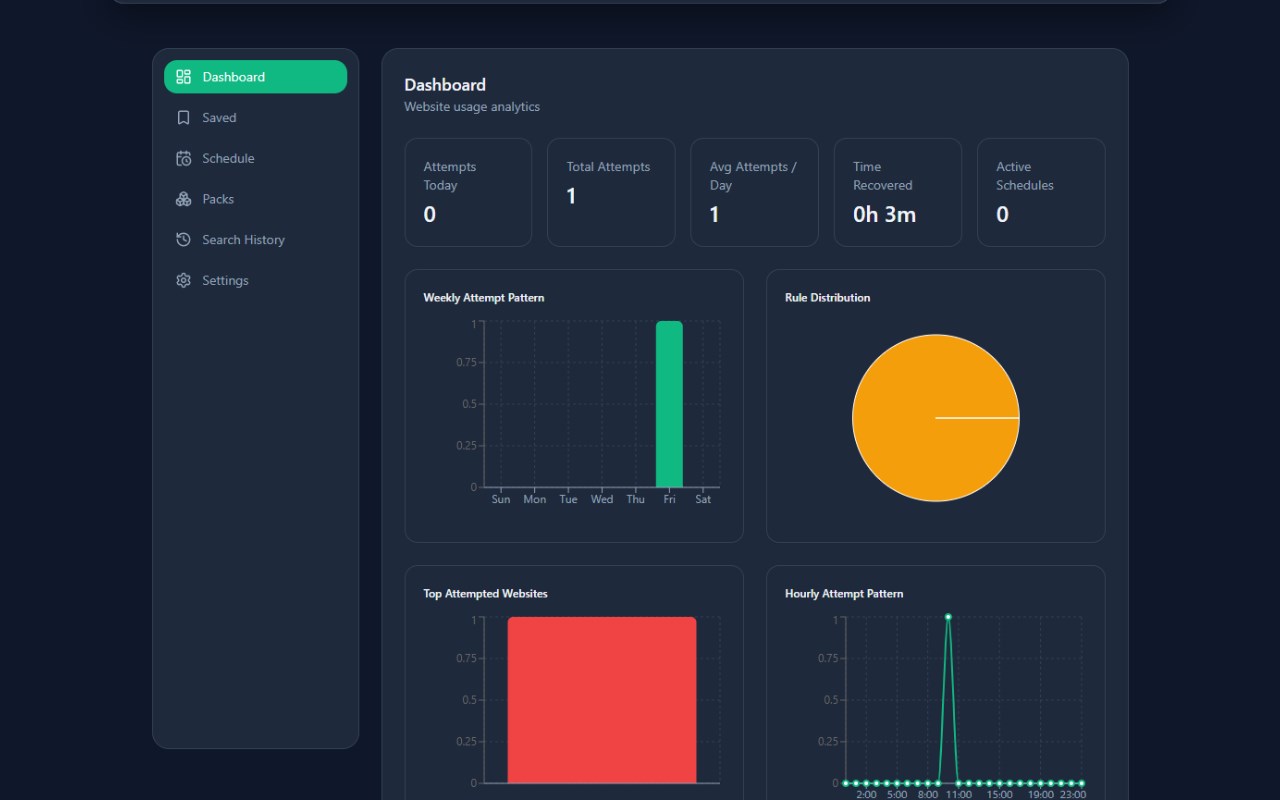Click the Time Recovered card
The width and height of the screenshot is (1280, 800).
click(x=898, y=192)
